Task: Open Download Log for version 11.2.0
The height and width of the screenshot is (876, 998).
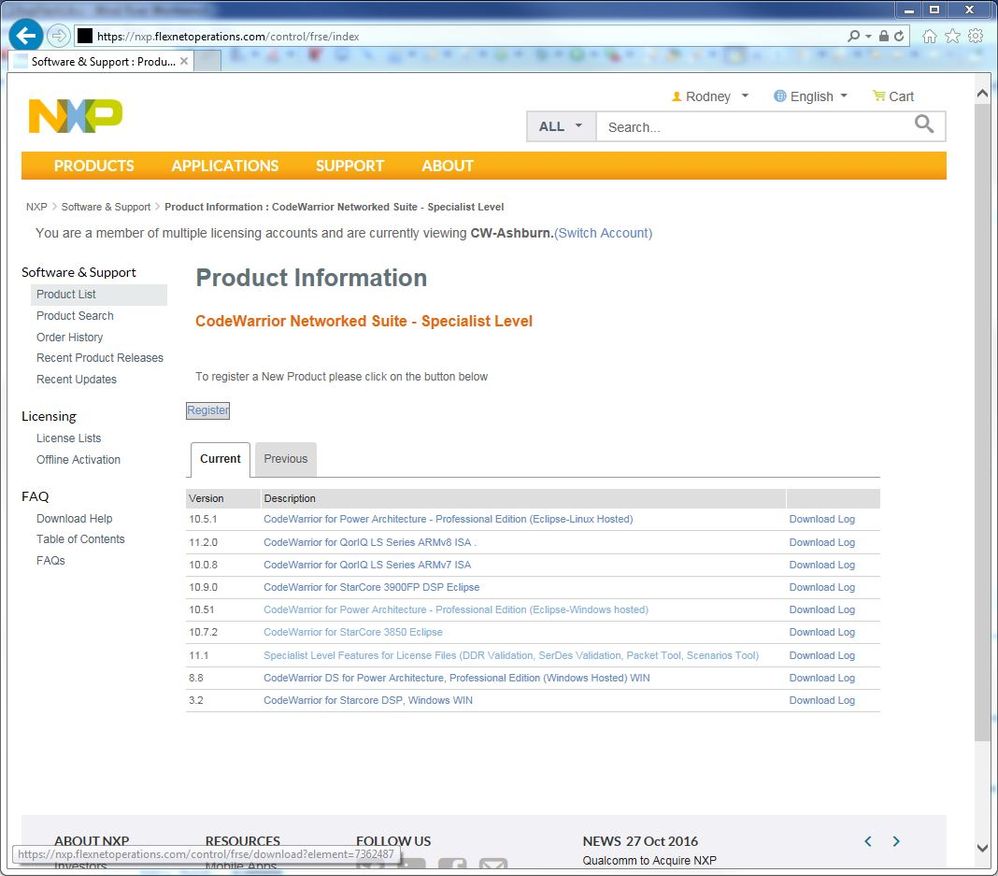Action: [822, 542]
